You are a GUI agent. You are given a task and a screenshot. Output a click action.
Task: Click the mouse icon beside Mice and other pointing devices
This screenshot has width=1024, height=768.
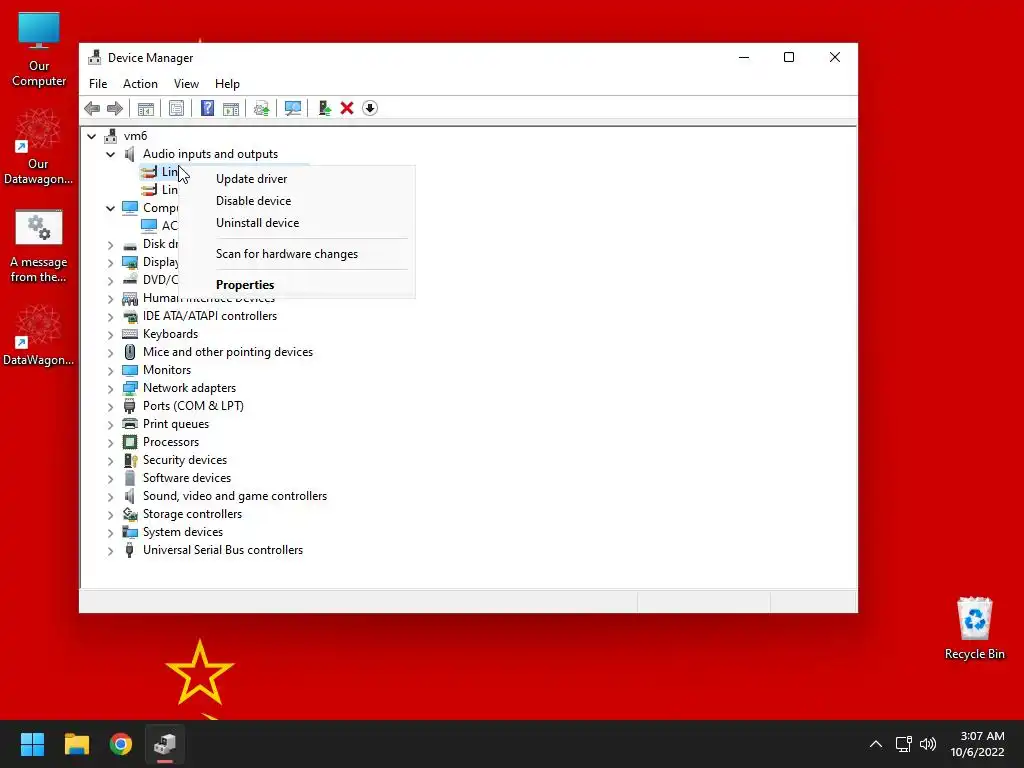(130, 352)
